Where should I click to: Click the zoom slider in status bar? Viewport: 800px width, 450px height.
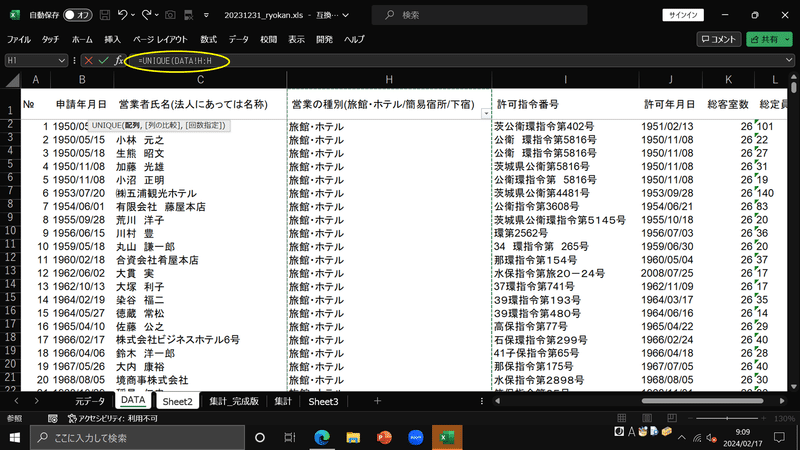(727, 418)
